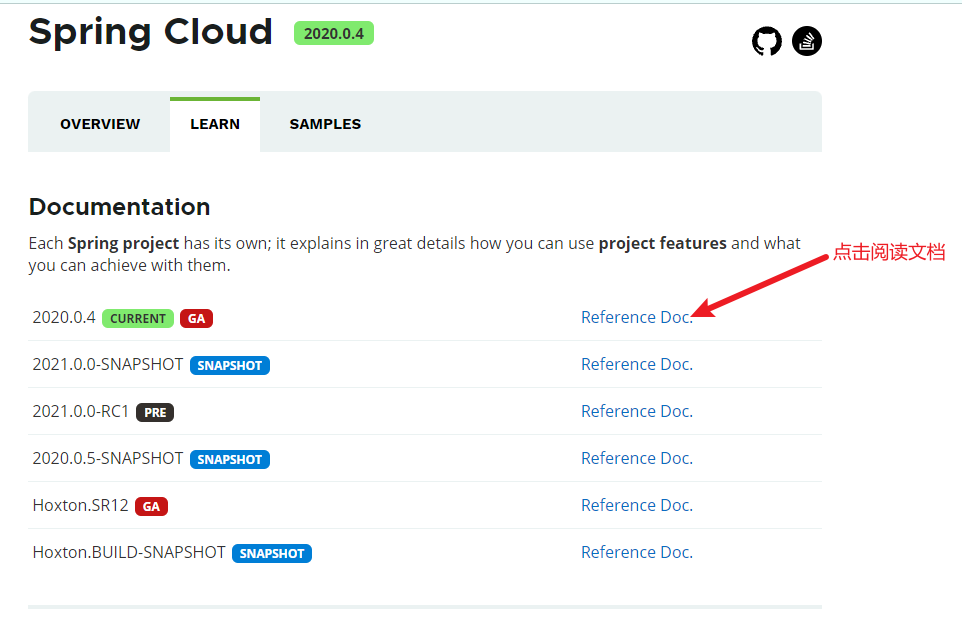Switch to the OVERVIEW tab
Screen dimensions: 962x625
(x=100, y=124)
